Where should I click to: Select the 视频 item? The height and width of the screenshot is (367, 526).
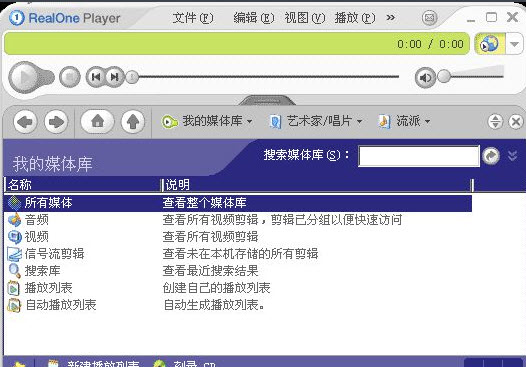pyautogui.click(x=37, y=237)
